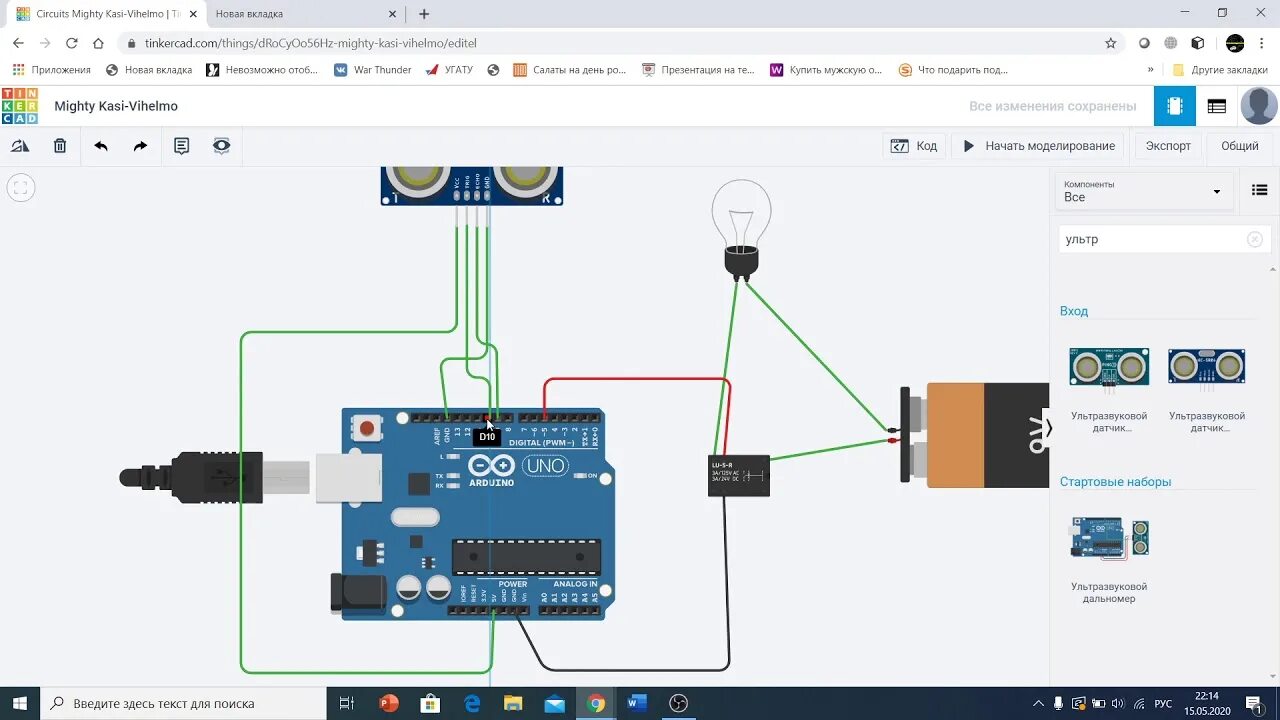Open the Вход category link
Screen dimensions: 1280x720
point(1073,311)
